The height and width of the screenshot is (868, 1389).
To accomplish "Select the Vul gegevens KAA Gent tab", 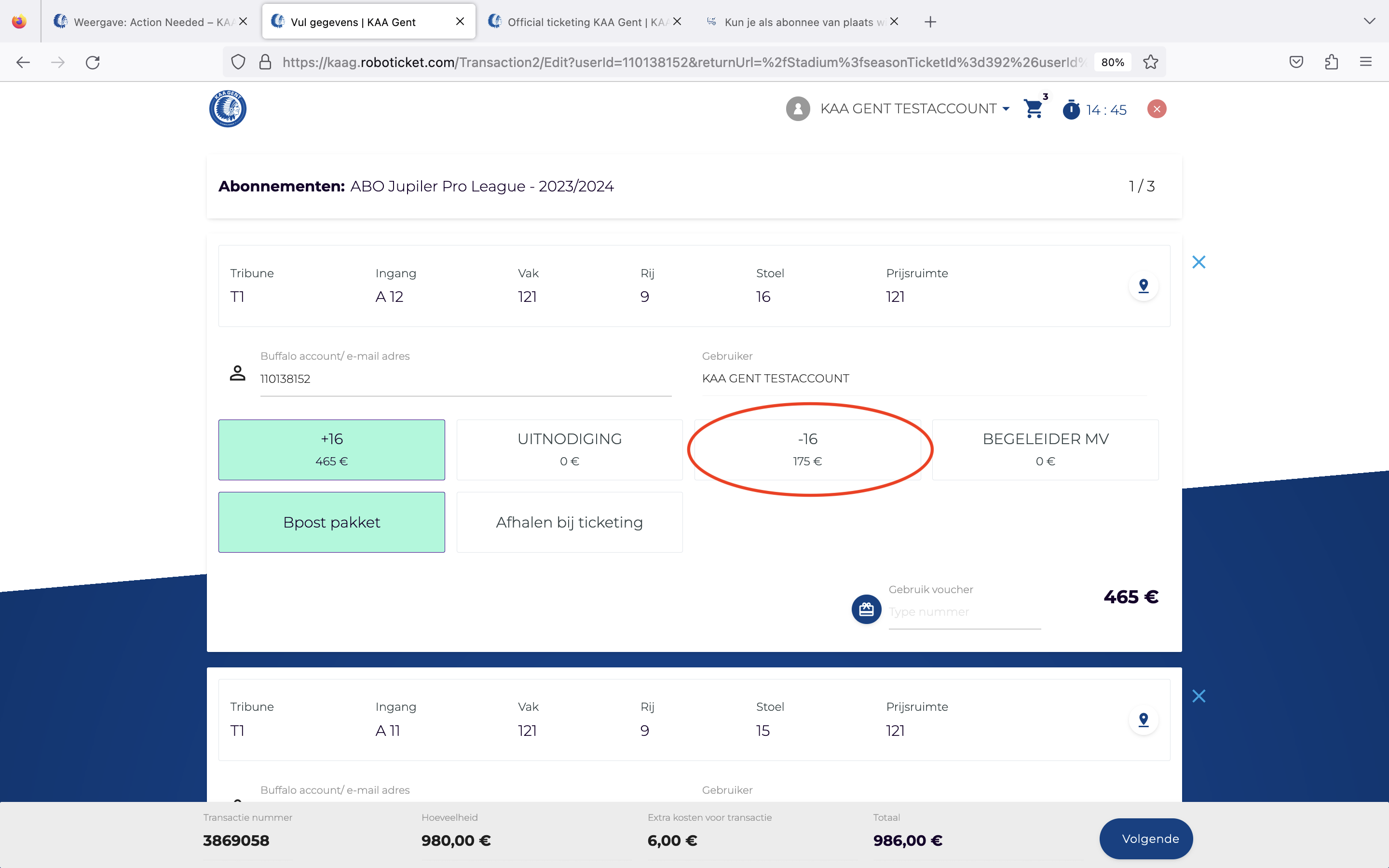I will (368, 22).
